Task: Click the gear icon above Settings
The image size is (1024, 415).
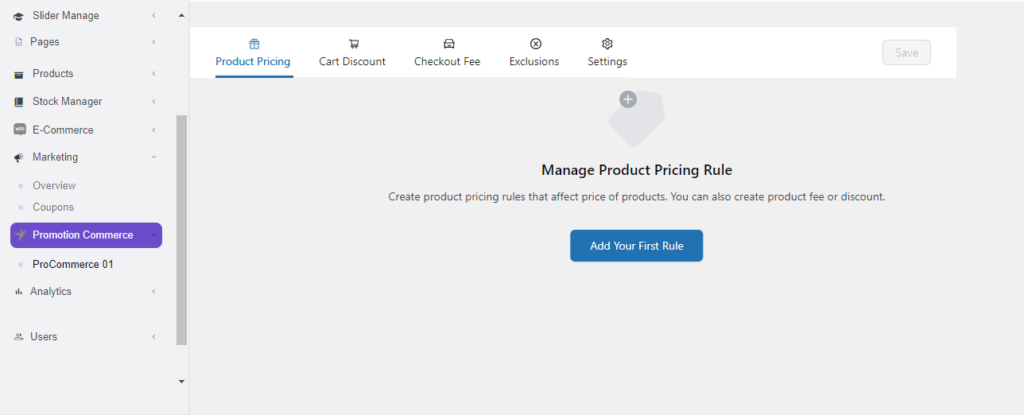Action: tap(607, 44)
